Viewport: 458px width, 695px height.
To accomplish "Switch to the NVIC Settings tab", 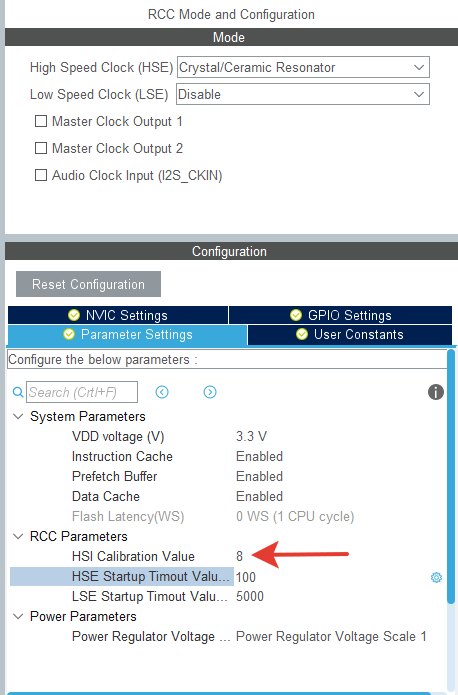I will click(118, 315).
